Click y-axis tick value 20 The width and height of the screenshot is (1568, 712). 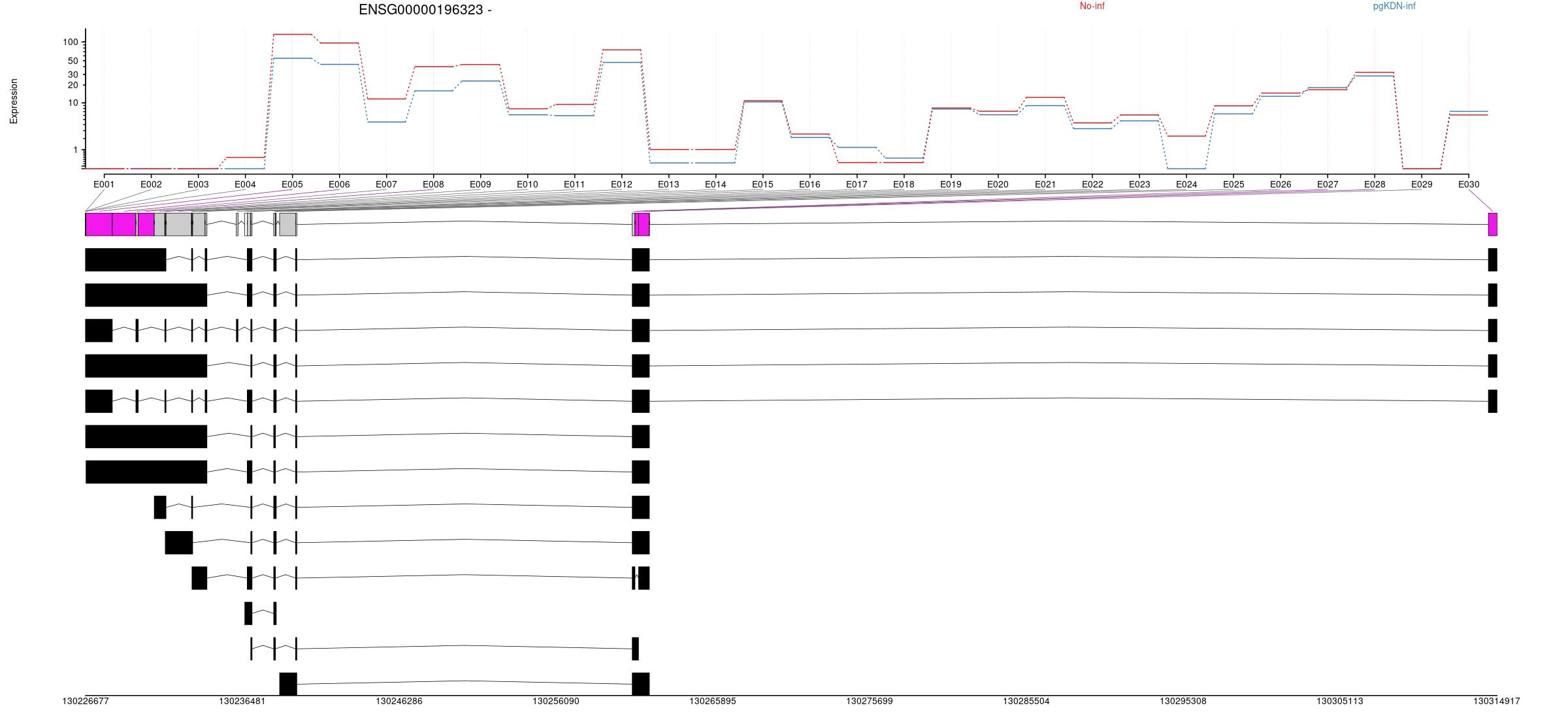tap(73, 85)
